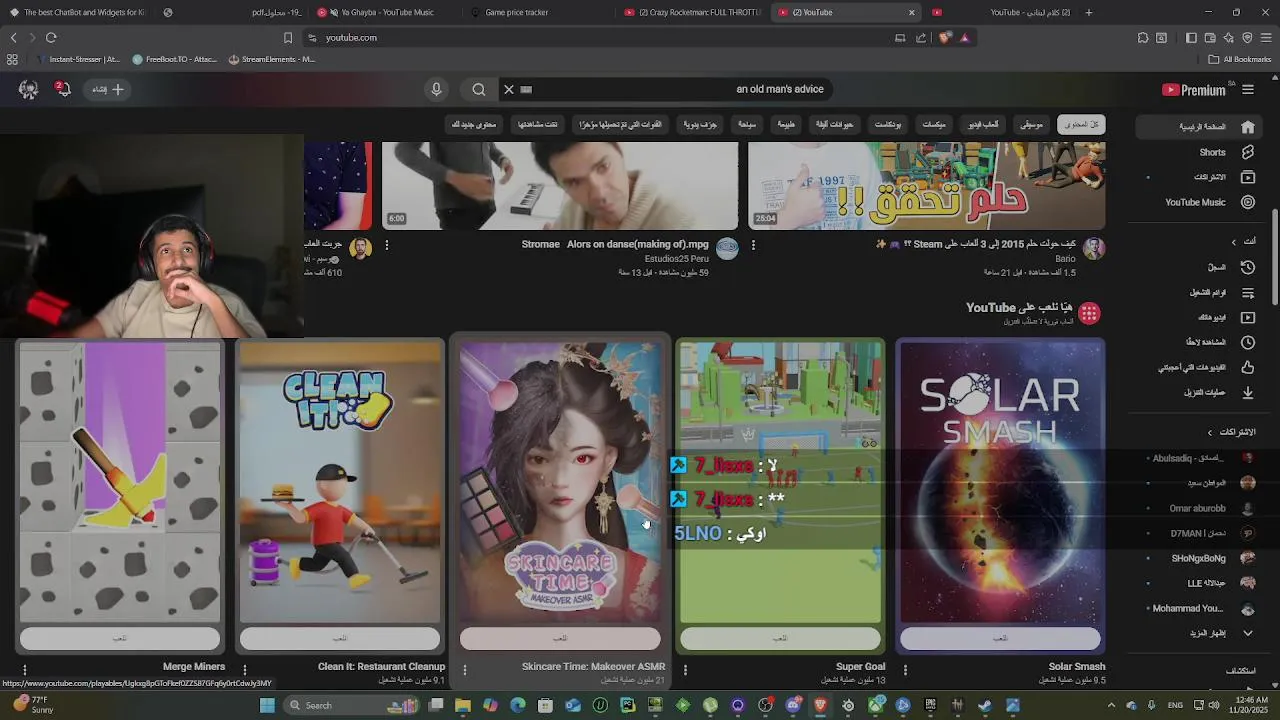
Task: Open the Solar Smash playable card
Action: click(1000, 482)
